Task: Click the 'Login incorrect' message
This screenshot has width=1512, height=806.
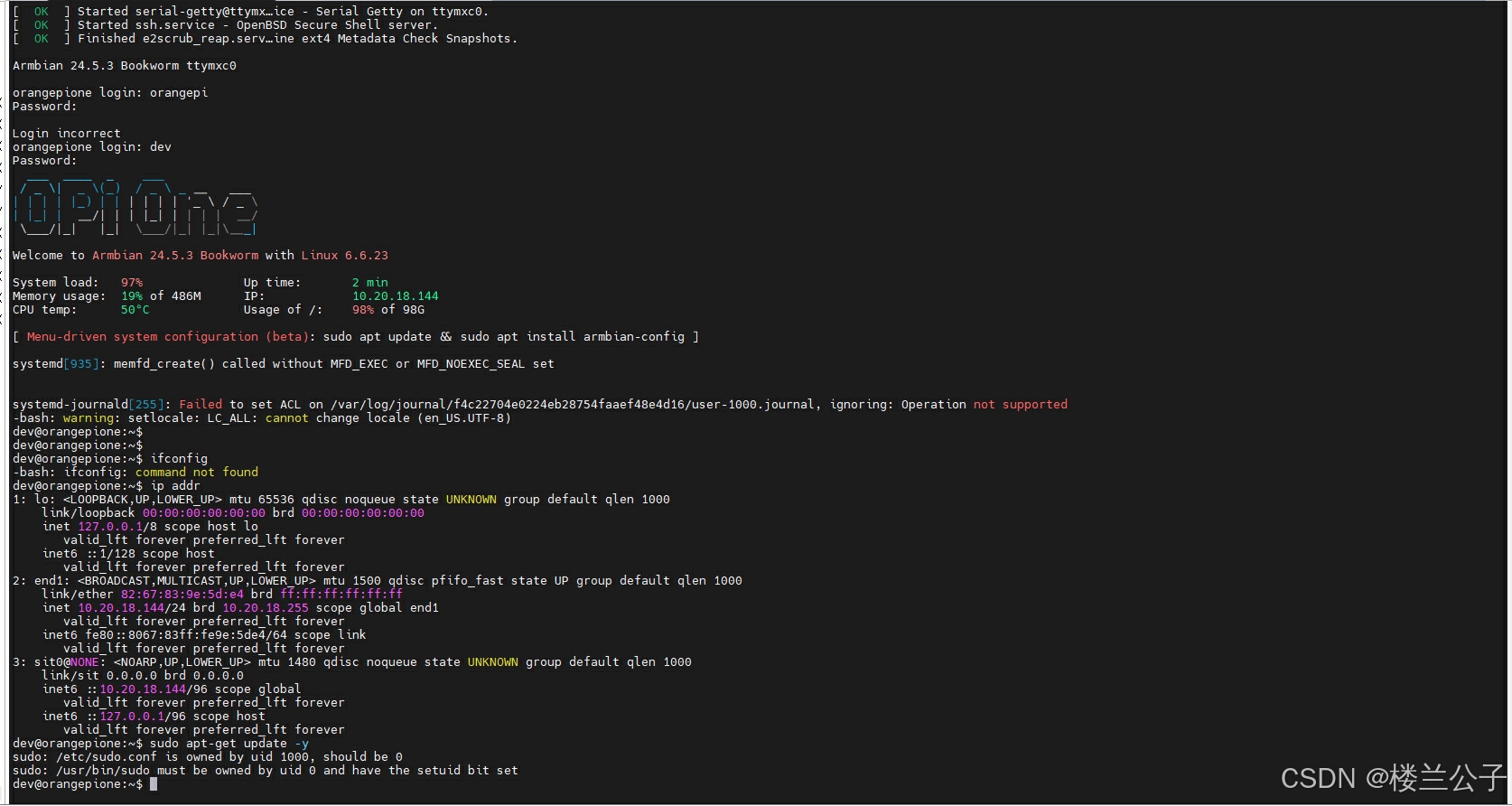Action: point(67,134)
